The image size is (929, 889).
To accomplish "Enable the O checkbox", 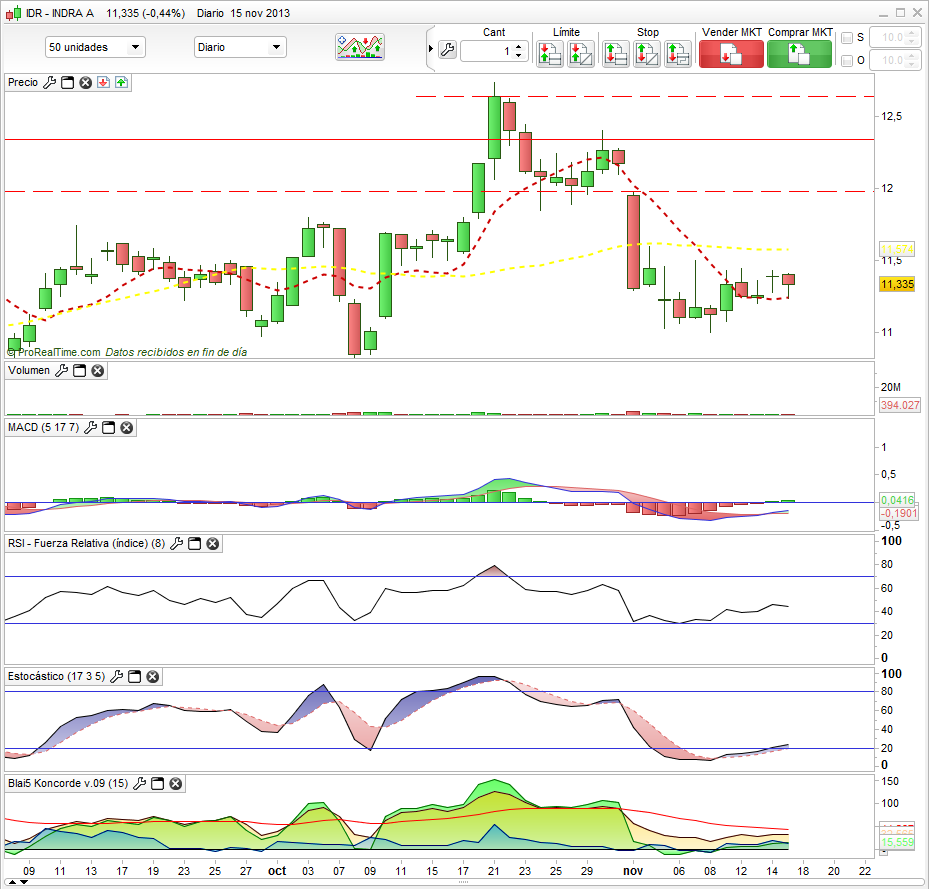I will click(x=847, y=61).
